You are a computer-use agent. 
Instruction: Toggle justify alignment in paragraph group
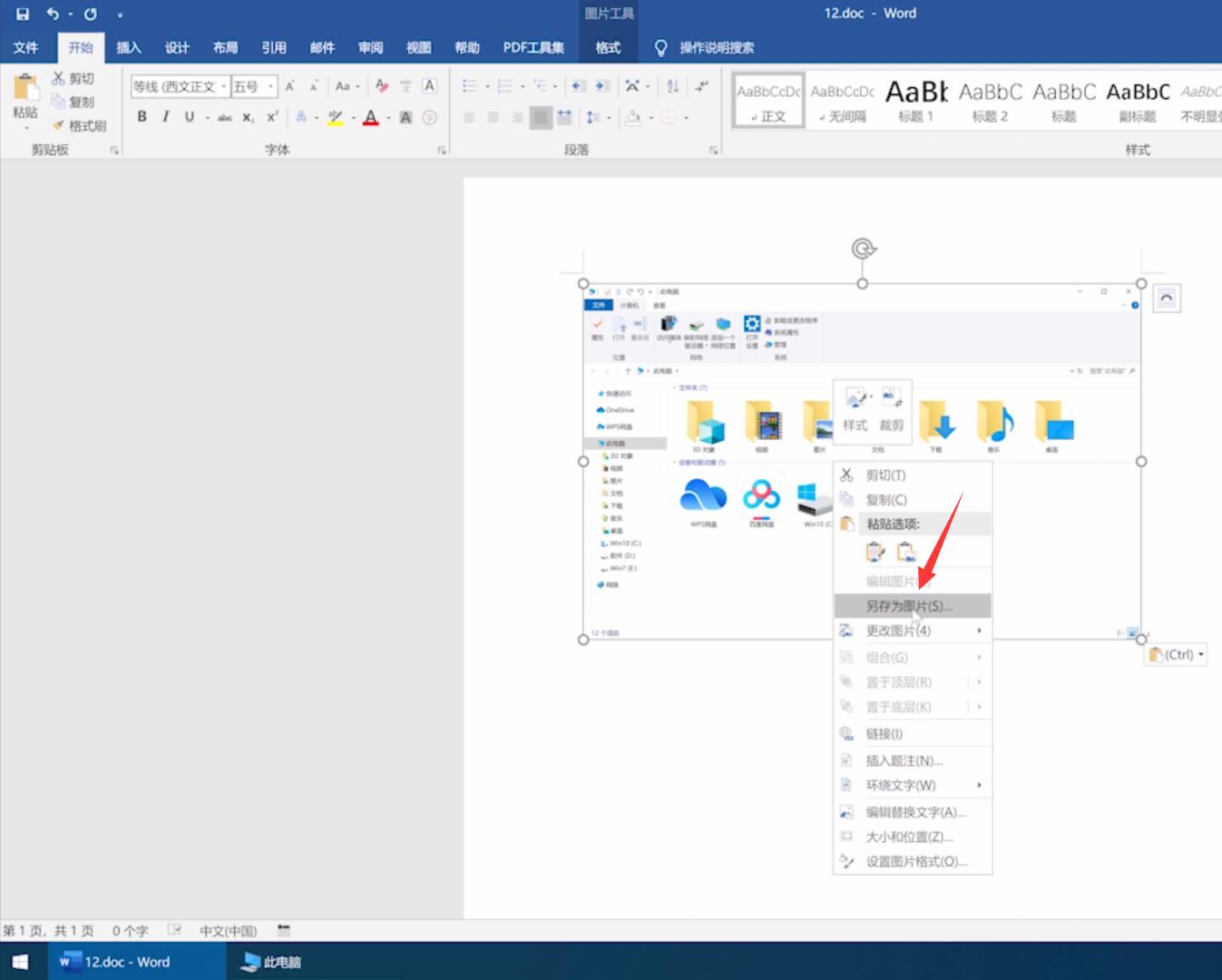pos(541,117)
